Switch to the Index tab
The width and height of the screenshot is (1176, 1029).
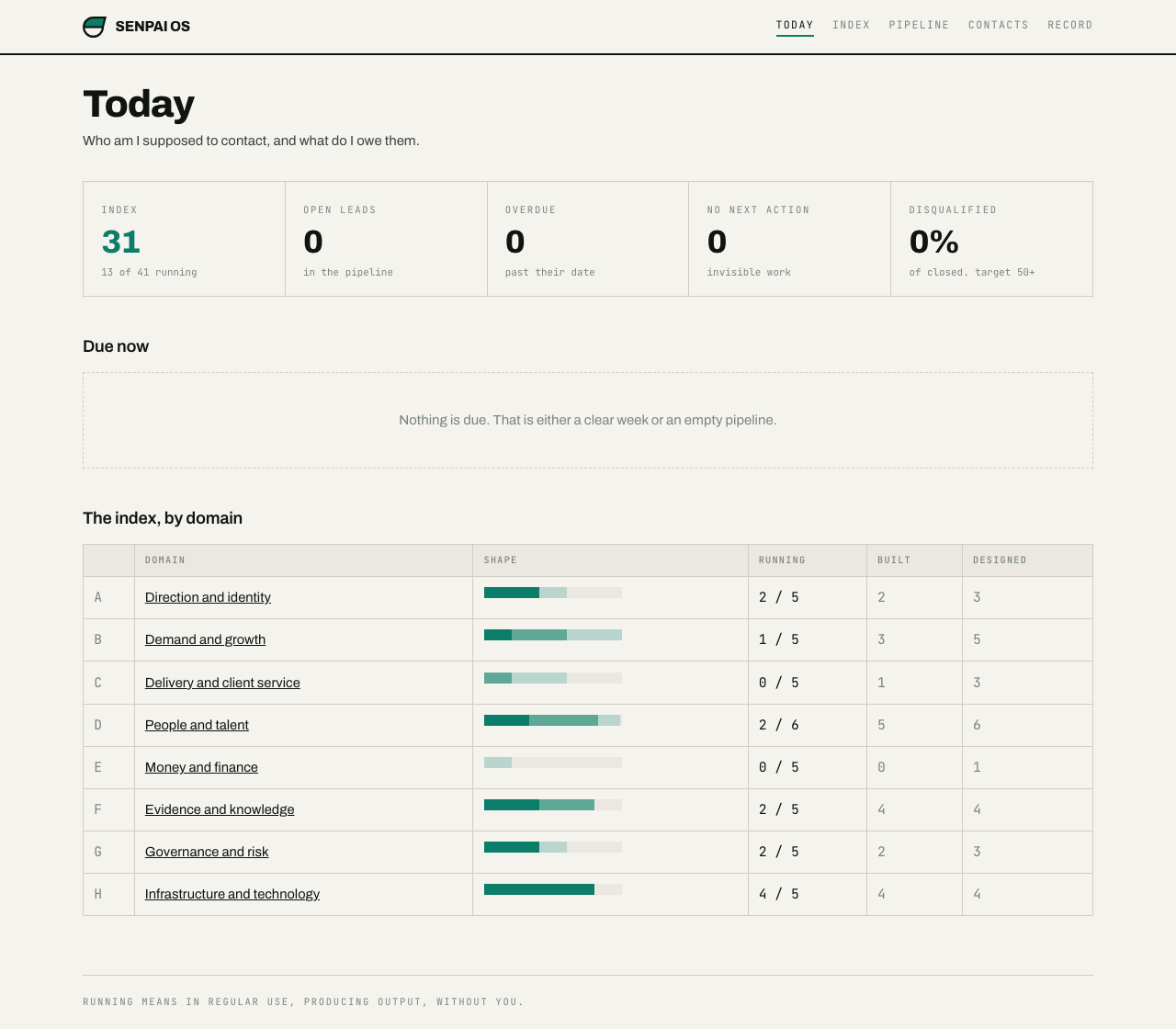tap(852, 26)
